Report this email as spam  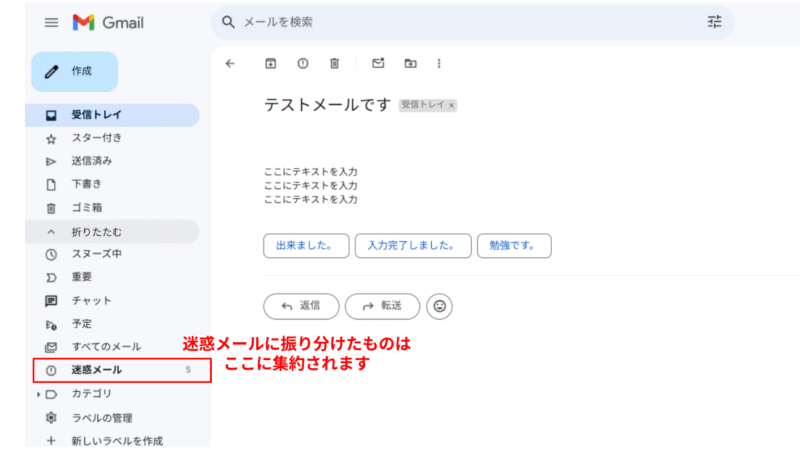[302, 63]
